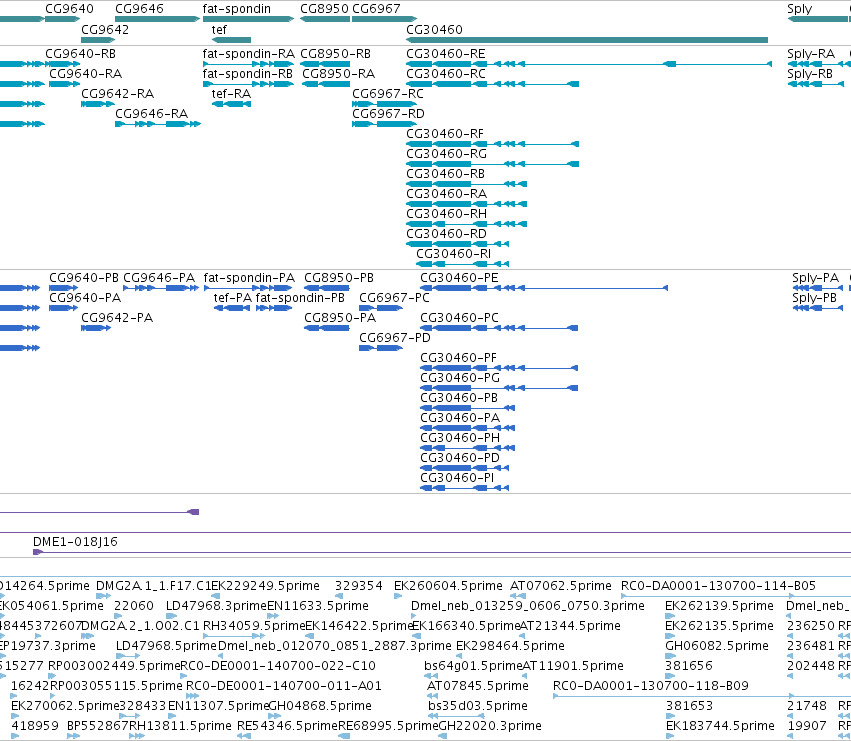Click EST label GH04868.5prime

click(x=320, y=706)
